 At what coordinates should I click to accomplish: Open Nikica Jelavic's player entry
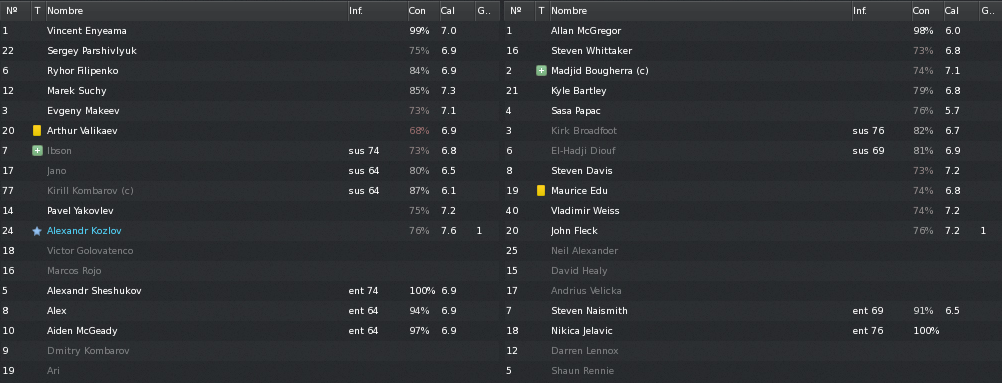pos(753,331)
